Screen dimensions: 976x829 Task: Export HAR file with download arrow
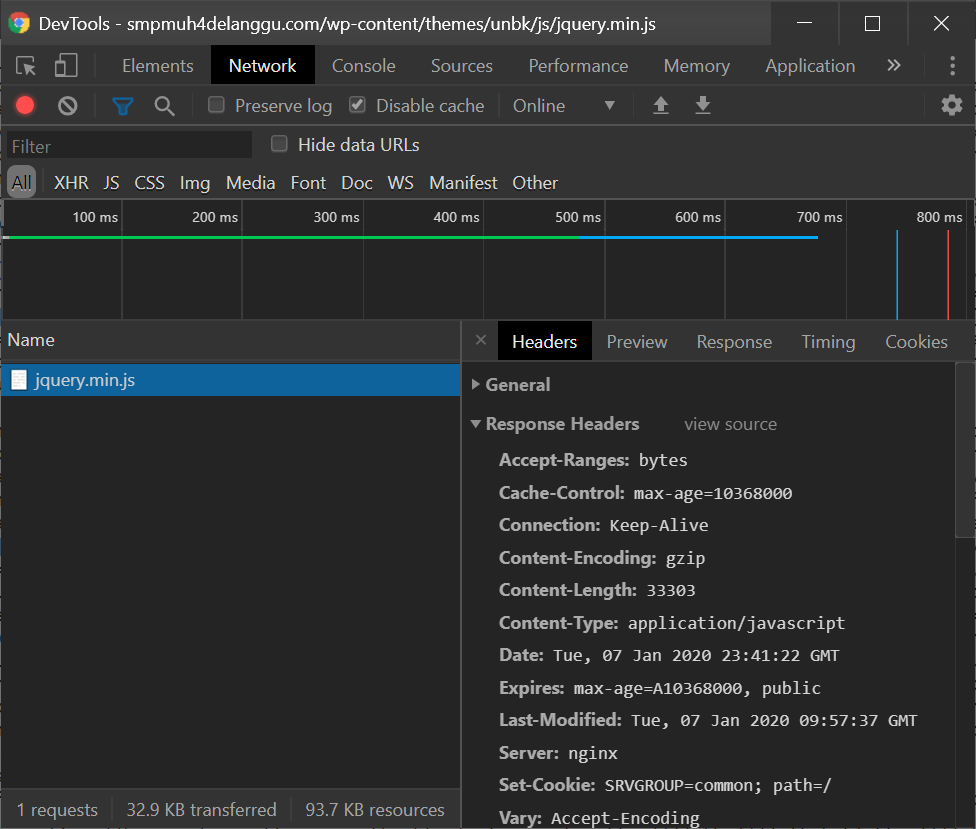703,106
